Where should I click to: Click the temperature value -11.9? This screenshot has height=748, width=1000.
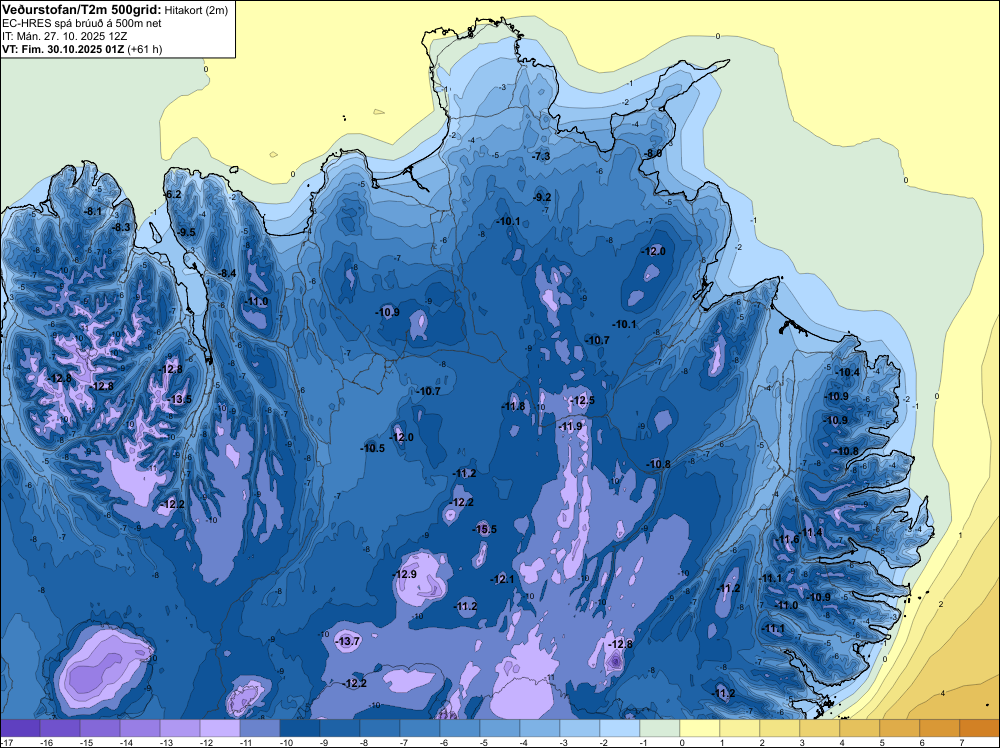pos(570,426)
